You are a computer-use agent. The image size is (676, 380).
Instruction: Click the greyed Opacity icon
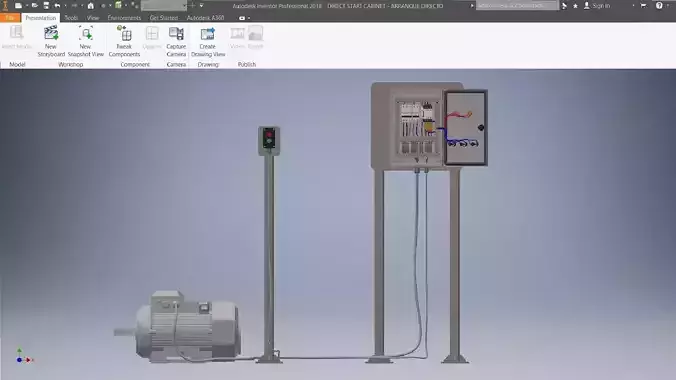click(152, 33)
